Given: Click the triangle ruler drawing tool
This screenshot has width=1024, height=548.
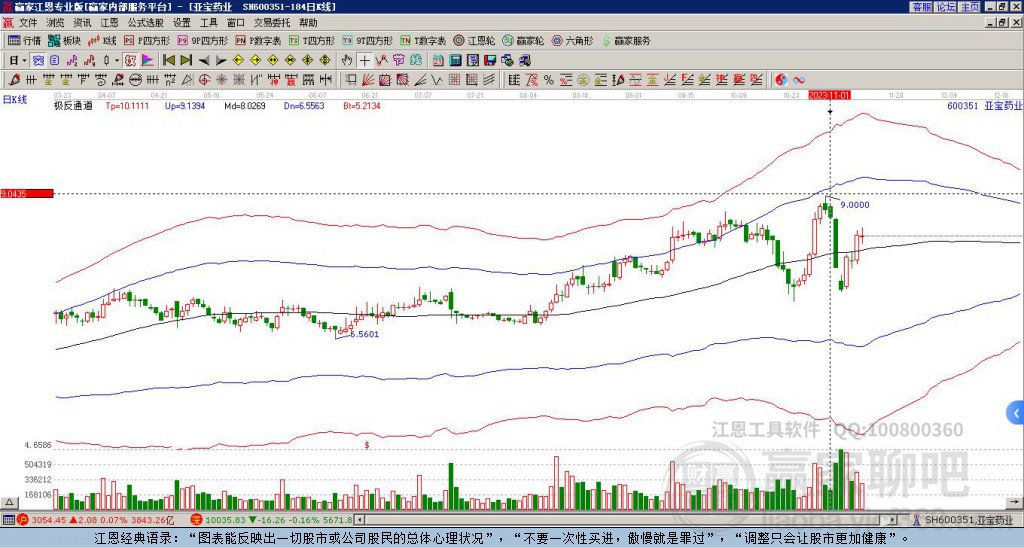Looking at the screenshot, I should click(187, 80).
